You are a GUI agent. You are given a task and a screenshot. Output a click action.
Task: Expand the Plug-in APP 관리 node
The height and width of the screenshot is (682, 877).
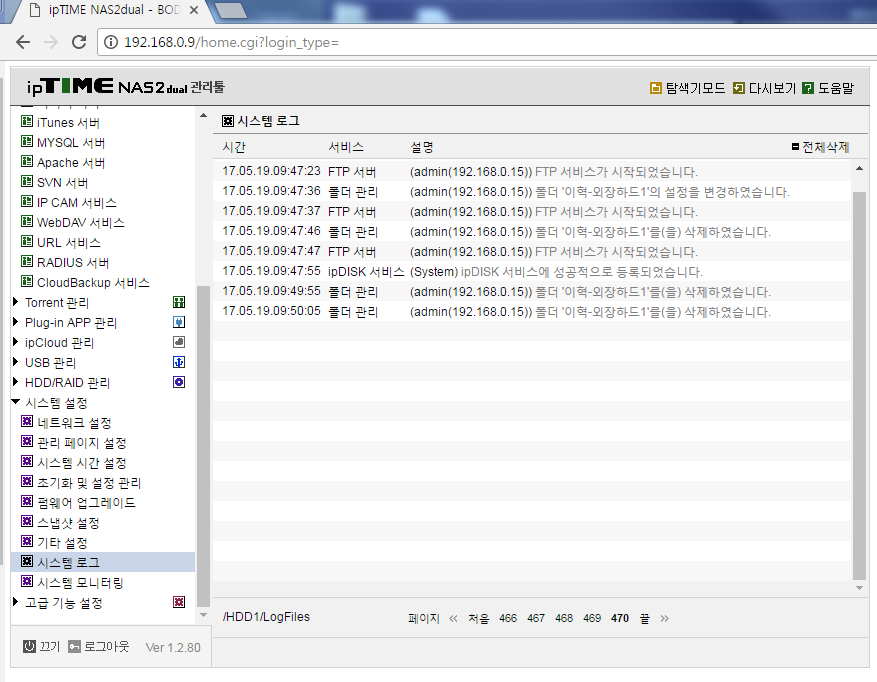[x=16, y=322]
